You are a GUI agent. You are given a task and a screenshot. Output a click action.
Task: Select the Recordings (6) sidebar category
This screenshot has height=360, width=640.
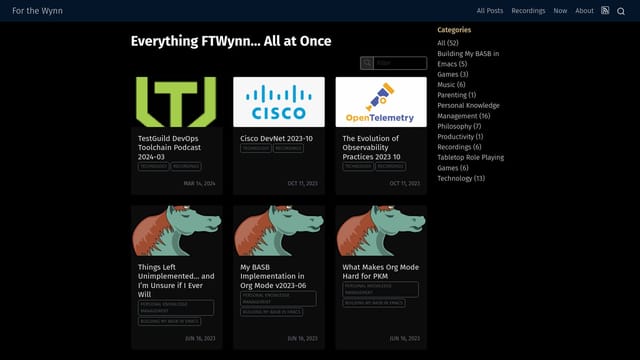coord(459,147)
